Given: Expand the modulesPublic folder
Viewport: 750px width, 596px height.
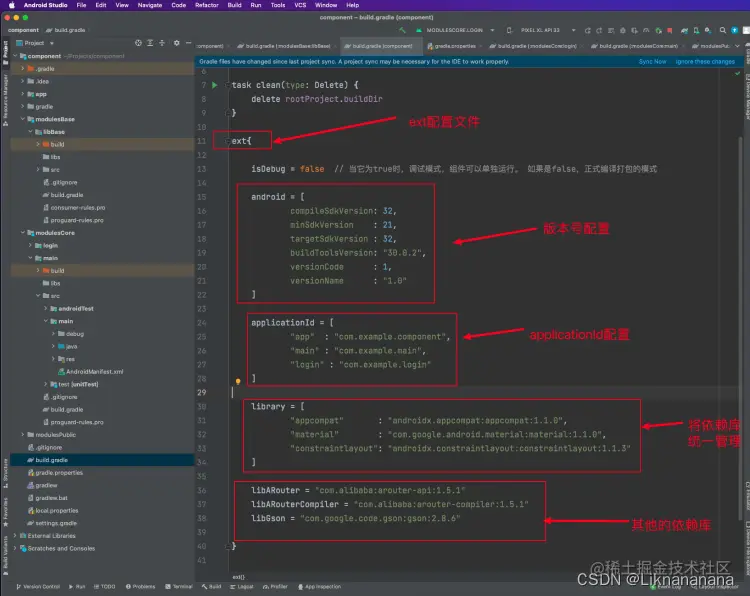Looking at the screenshot, I should click(x=22, y=435).
